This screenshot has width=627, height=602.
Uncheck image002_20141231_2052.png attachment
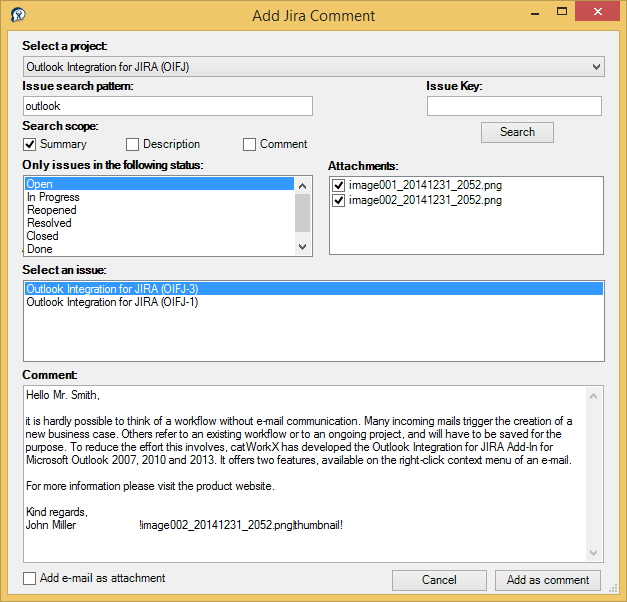[339, 200]
